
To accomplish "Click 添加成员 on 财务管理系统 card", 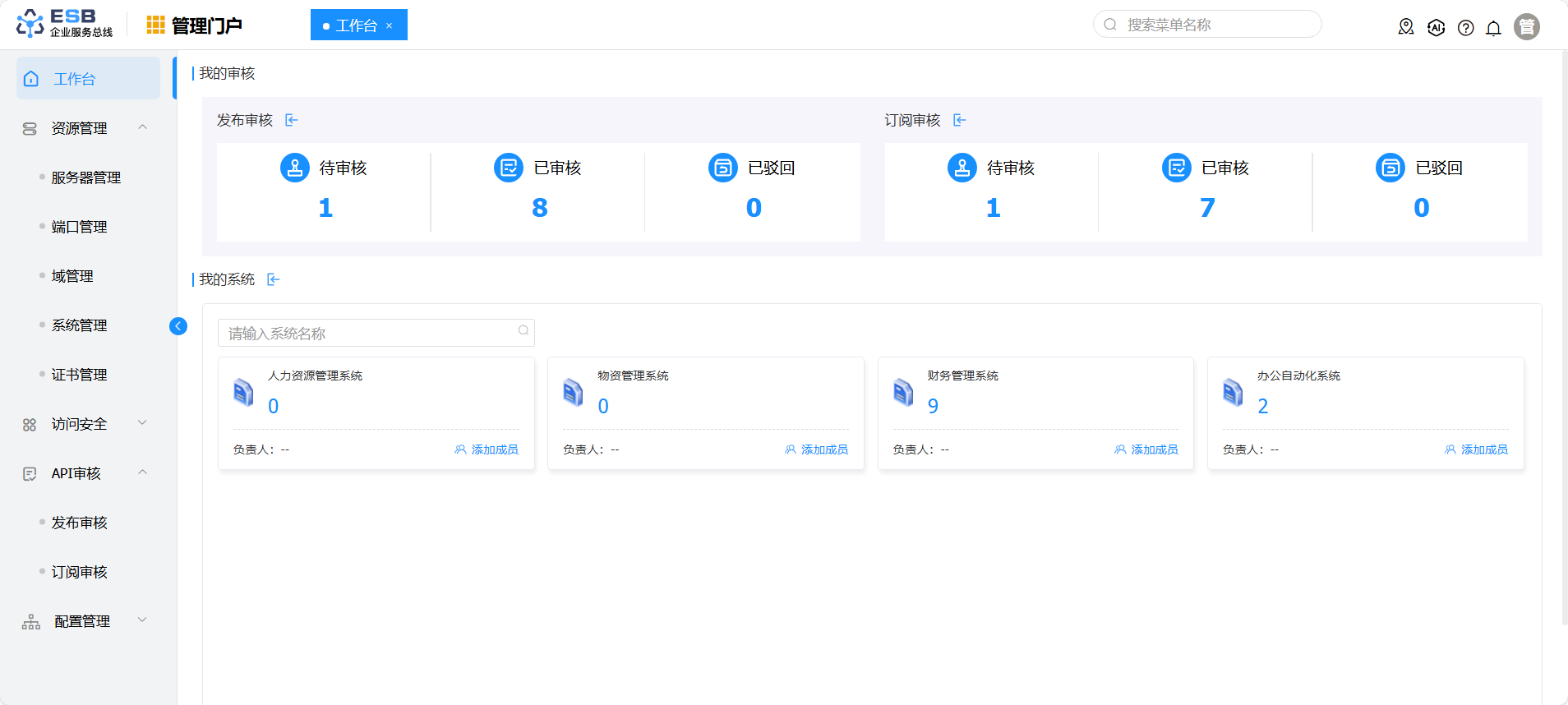I will click(1146, 449).
